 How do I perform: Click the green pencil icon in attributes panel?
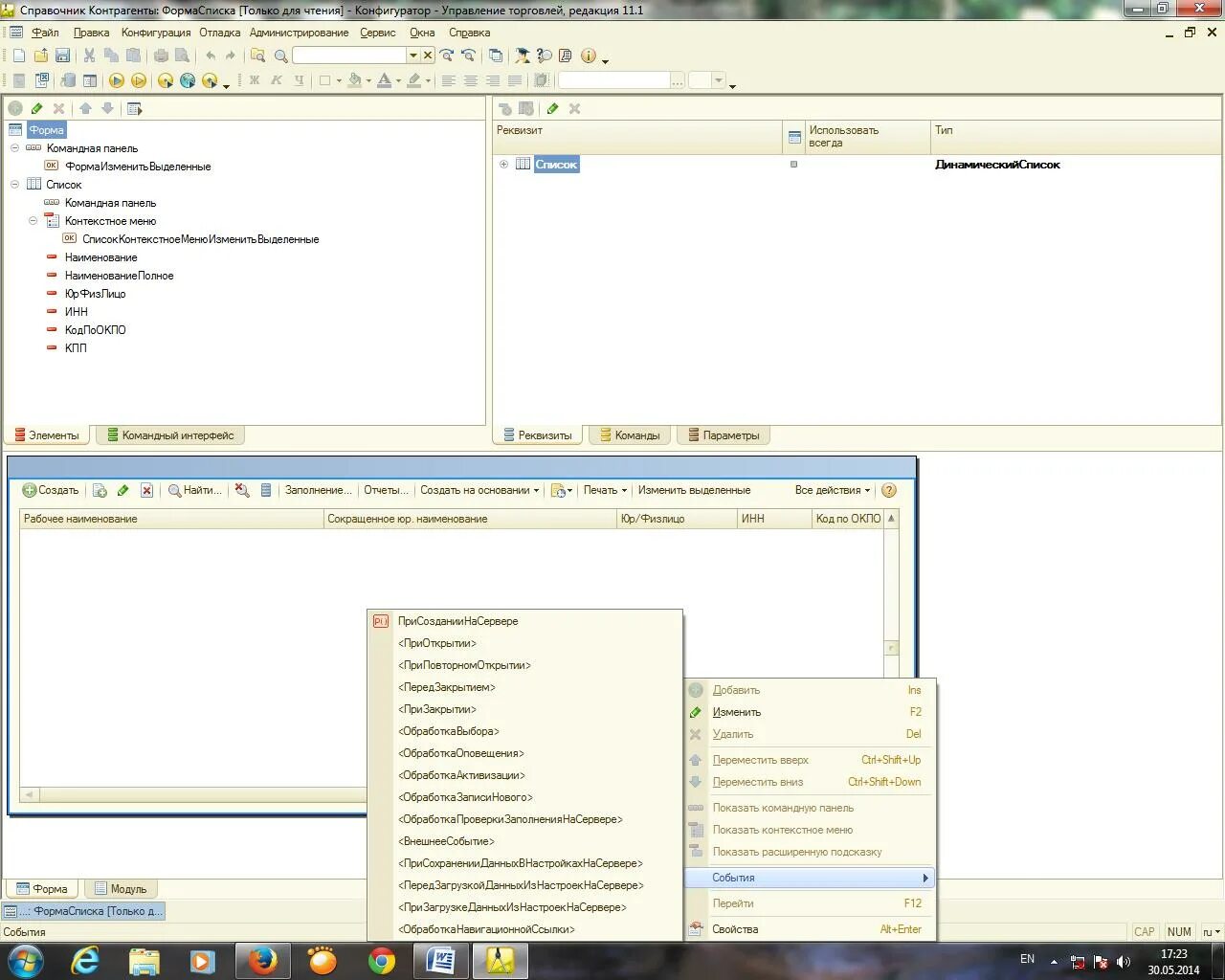coord(552,108)
